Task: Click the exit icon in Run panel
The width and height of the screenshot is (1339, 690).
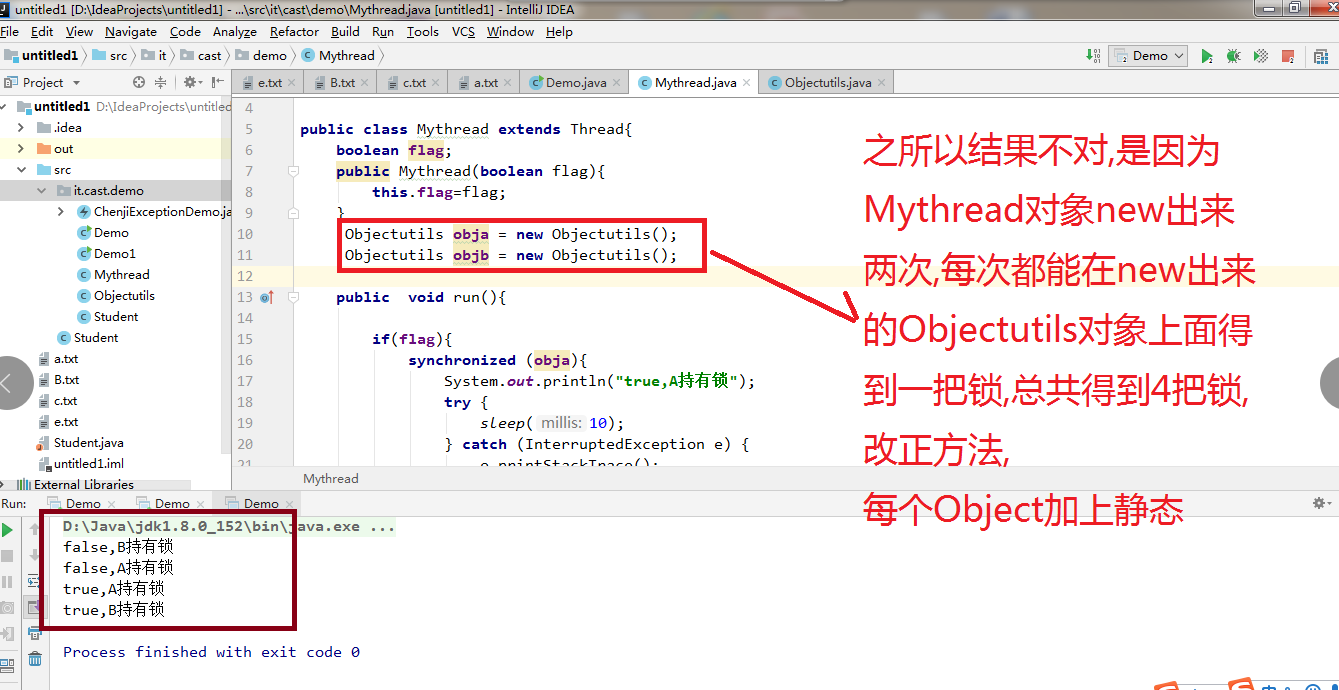Action: pos(8,633)
